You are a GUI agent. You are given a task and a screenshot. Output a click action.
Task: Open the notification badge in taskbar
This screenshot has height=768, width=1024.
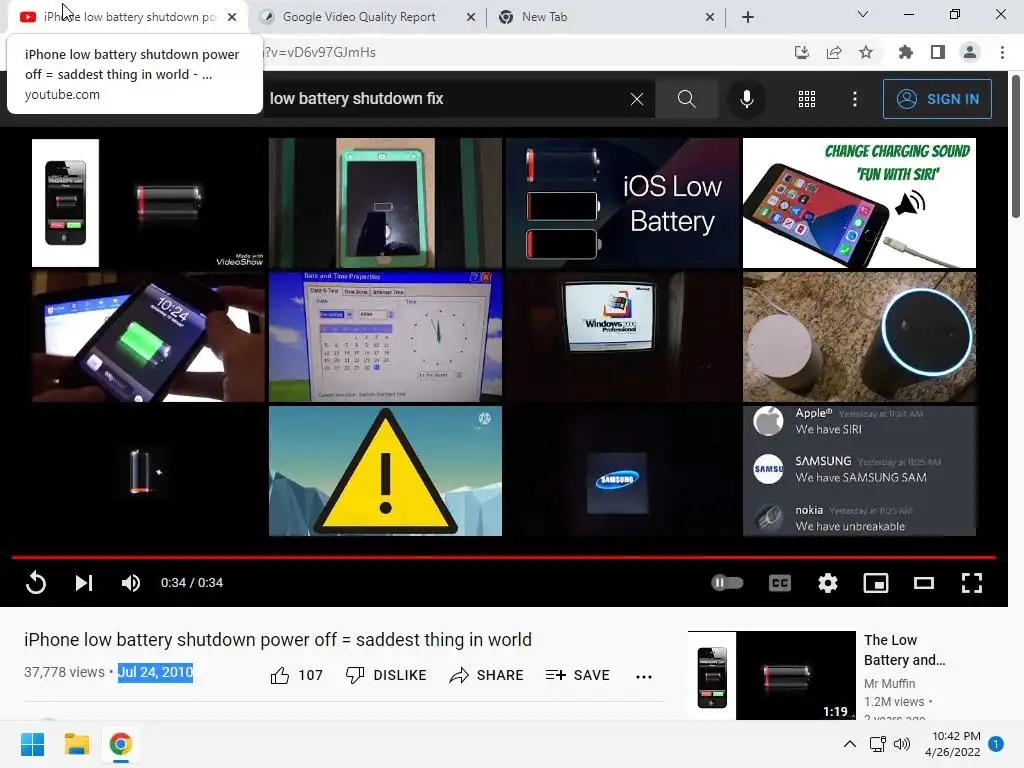click(x=996, y=744)
